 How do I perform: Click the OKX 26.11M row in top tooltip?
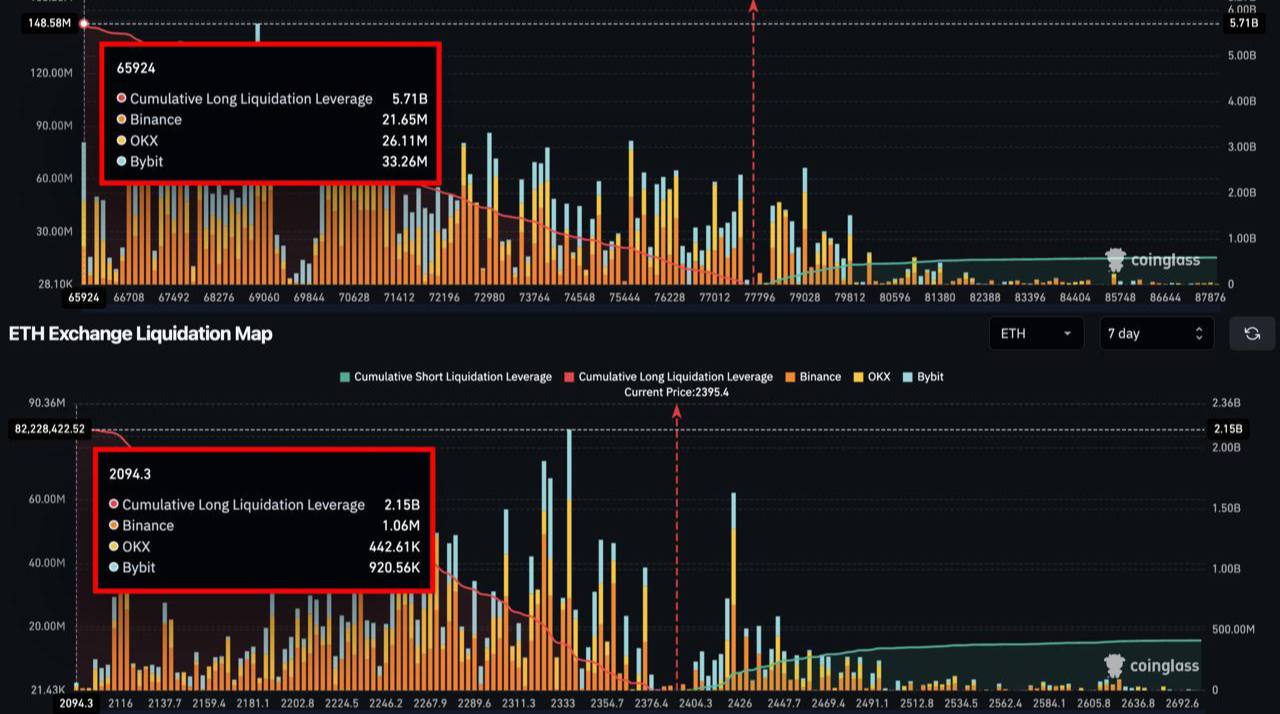[272, 140]
